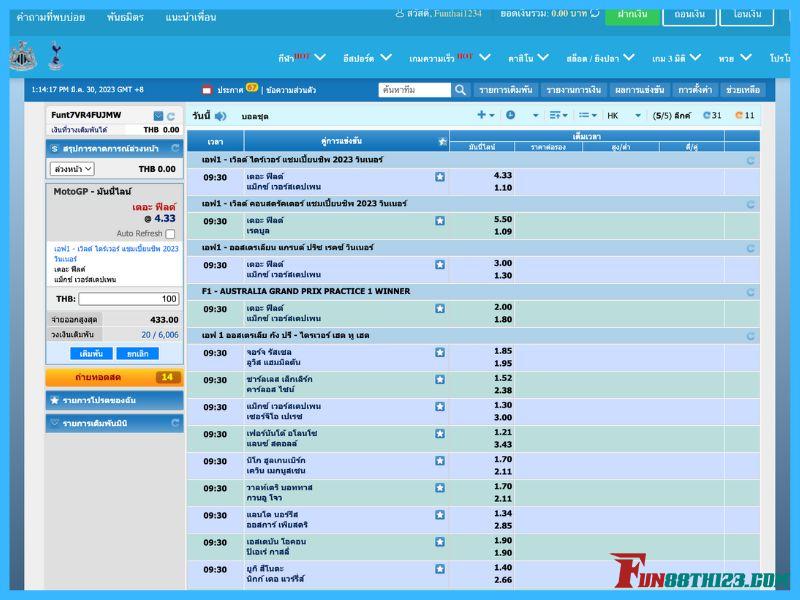Open the รายงานการเงิน tab
Screen dimensions: 800x600
click(573, 90)
